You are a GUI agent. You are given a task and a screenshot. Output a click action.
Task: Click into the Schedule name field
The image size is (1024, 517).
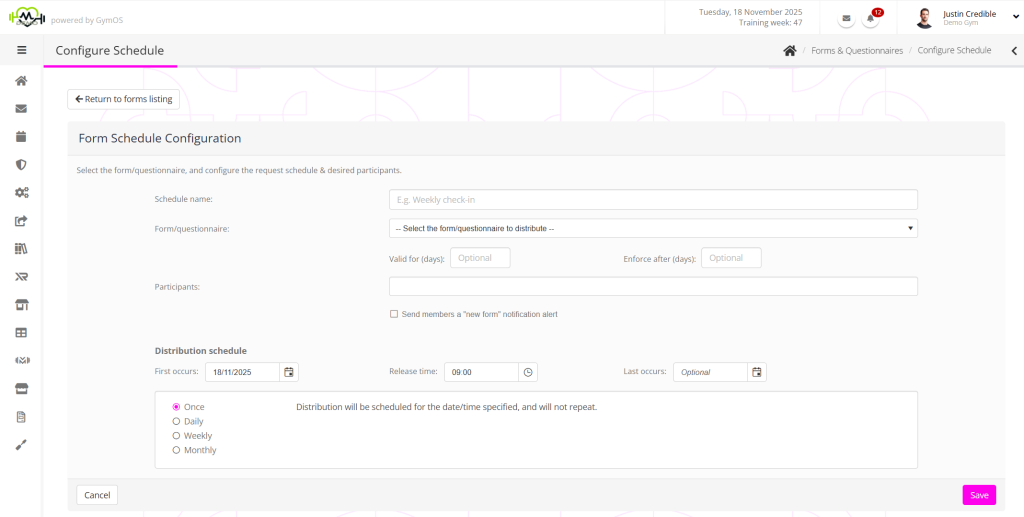click(652, 200)
